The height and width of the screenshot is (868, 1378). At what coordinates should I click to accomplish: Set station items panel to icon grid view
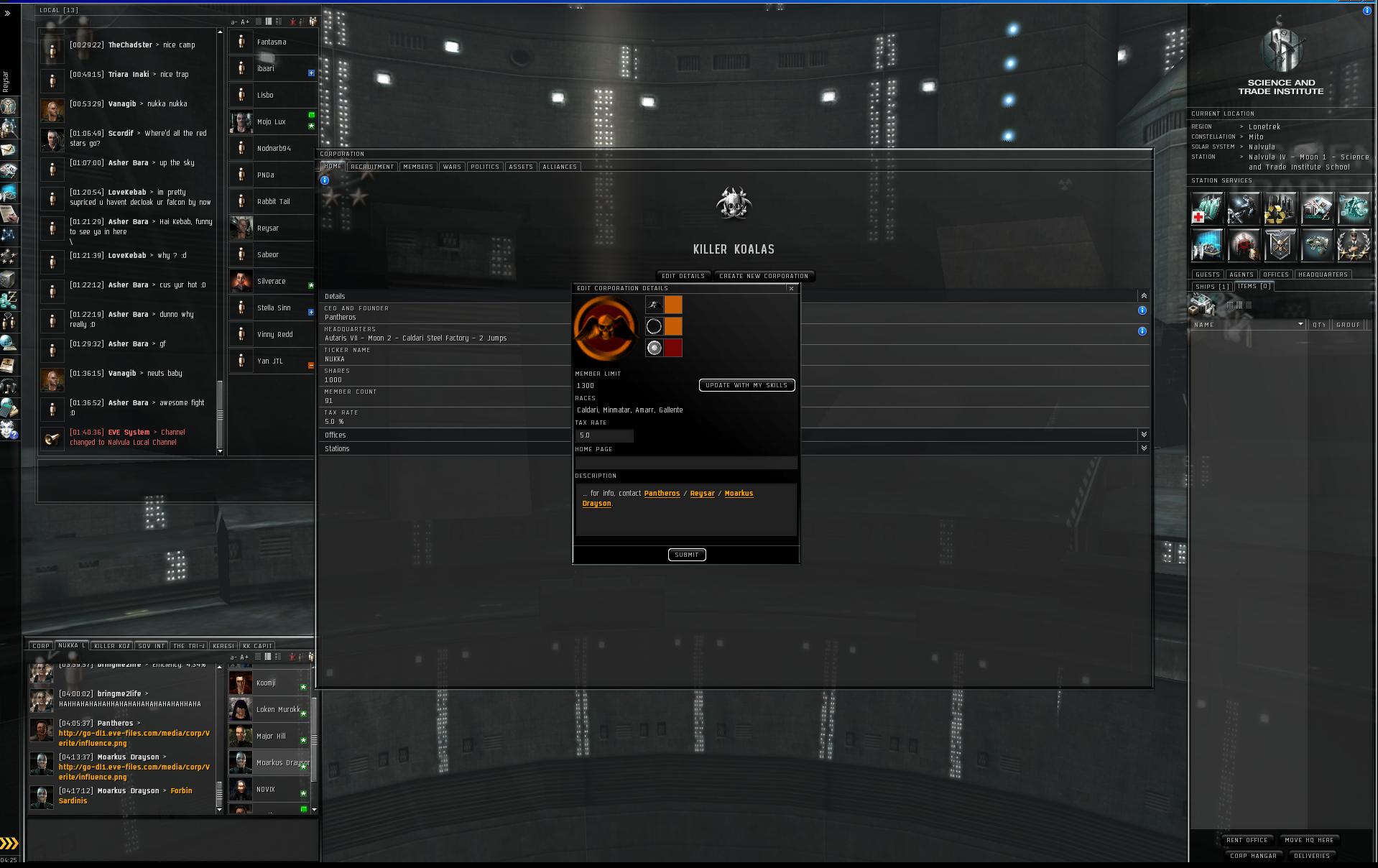1230,305
